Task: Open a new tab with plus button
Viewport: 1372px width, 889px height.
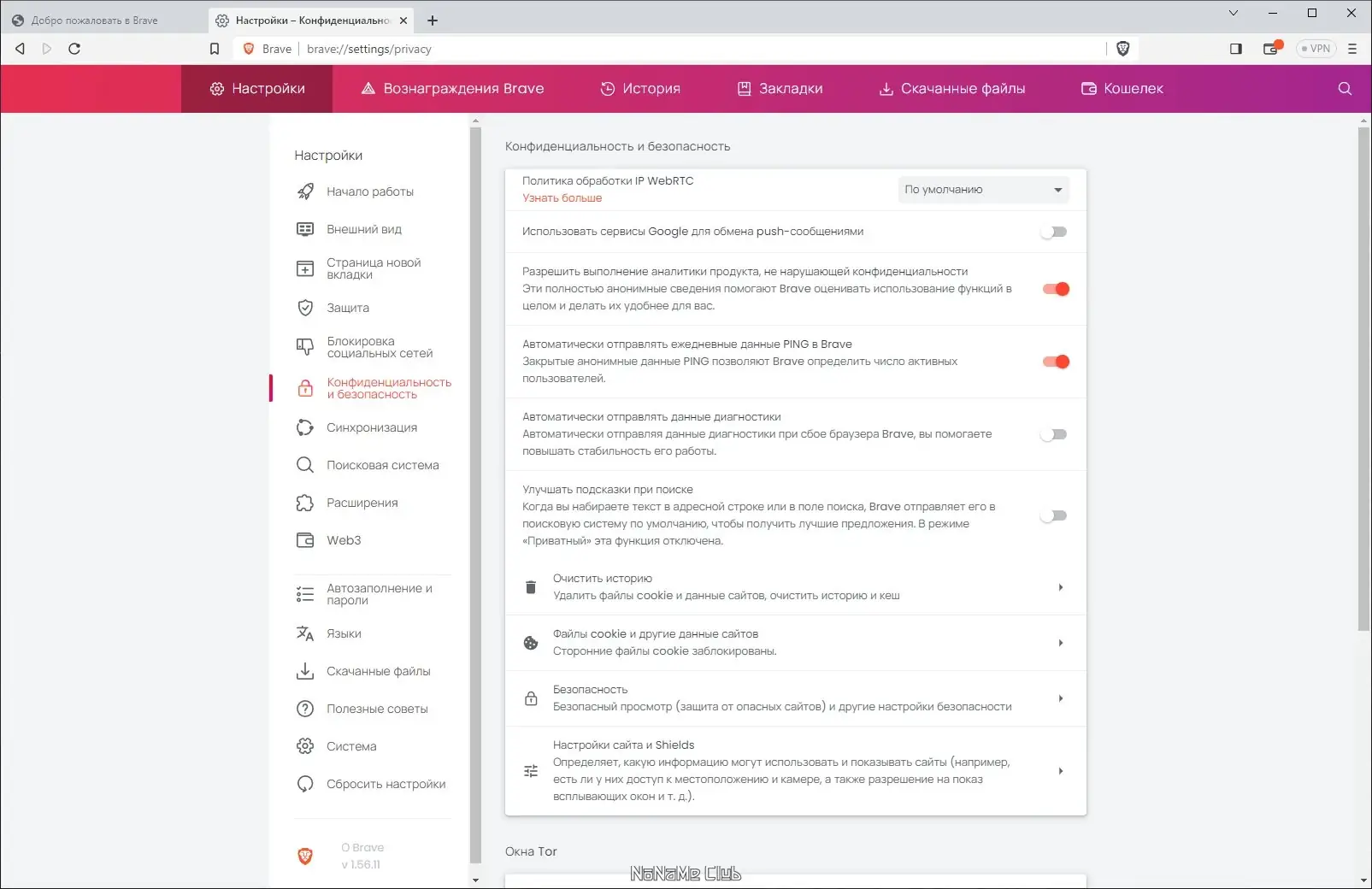Action: tap(433, 21)
